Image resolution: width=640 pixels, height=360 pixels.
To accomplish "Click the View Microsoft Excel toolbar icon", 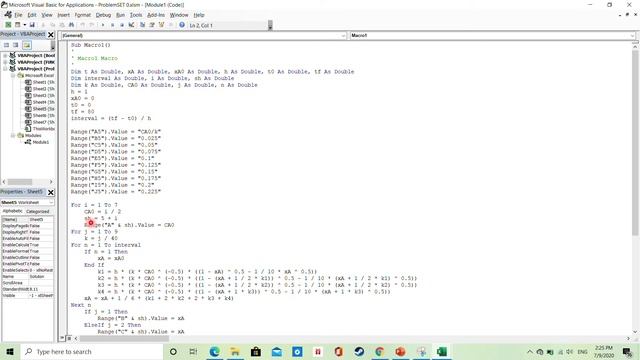I will coord(8,25).
